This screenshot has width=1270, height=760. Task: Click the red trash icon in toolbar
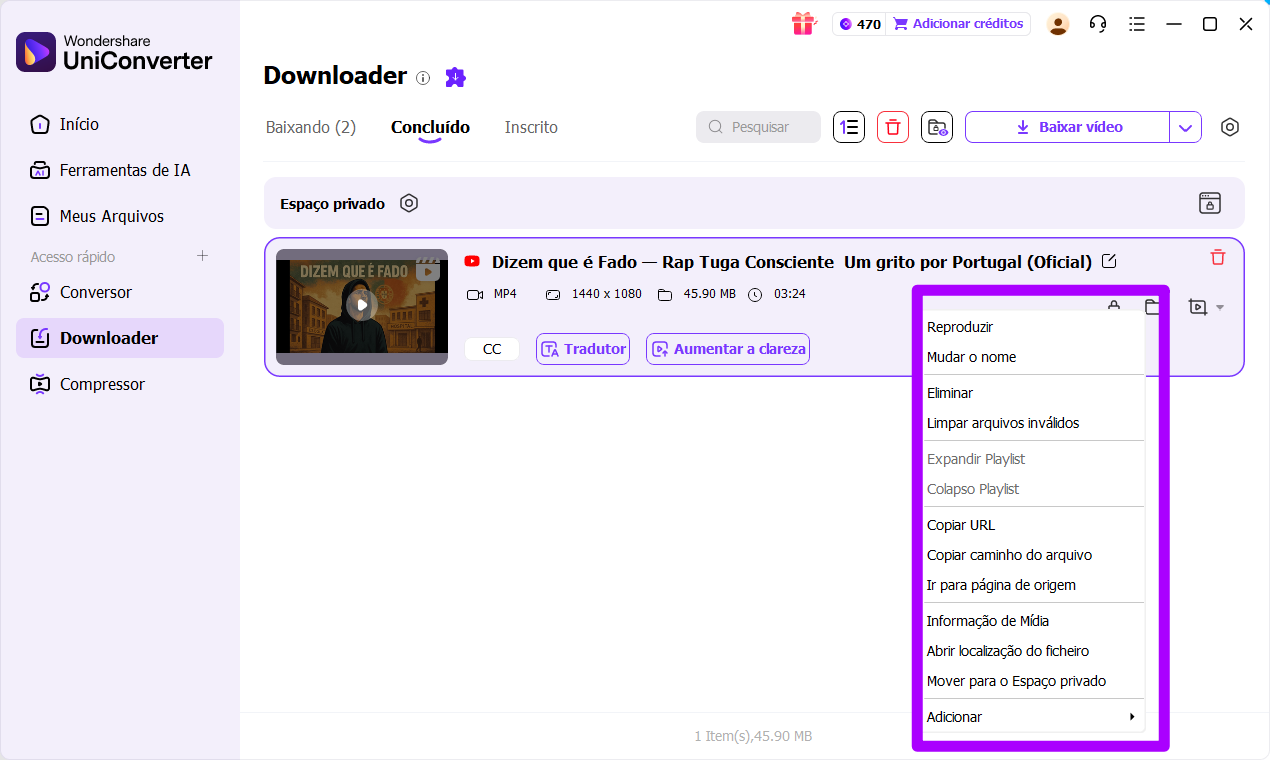[893, 127]
